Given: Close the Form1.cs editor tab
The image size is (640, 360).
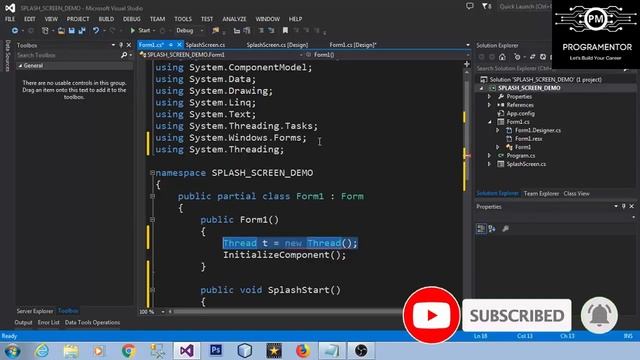Looking at the screenshot, I should (179, 45).
